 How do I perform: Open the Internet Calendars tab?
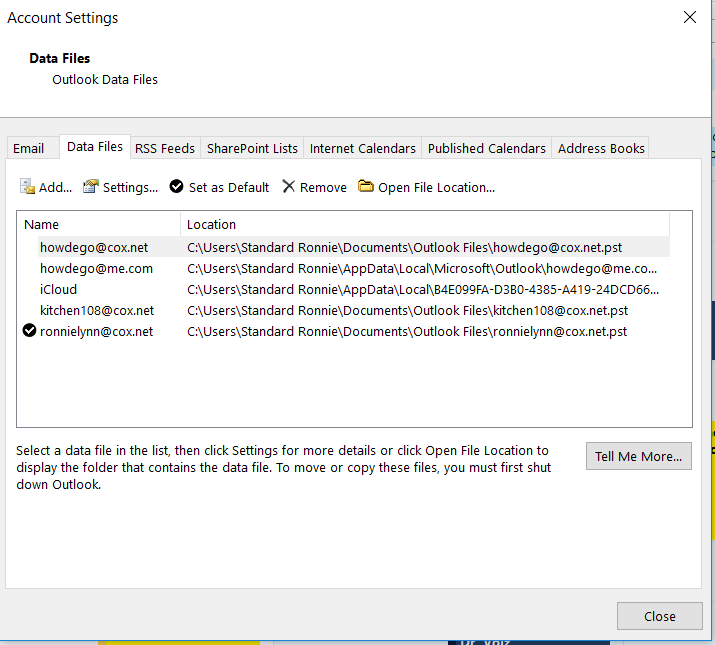coord(363,148)
